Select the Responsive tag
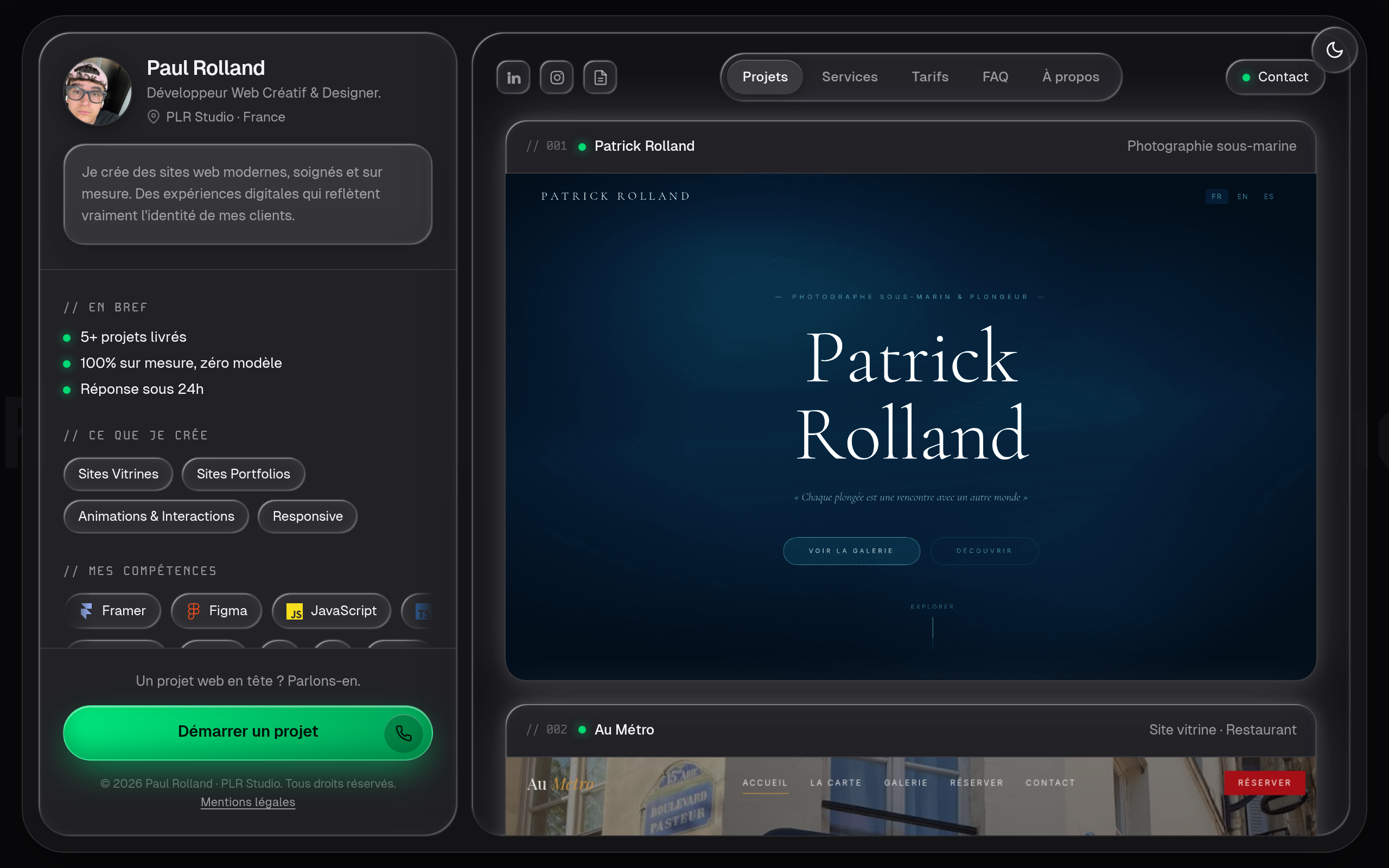Viewport: 1389px width, 868px height. 308,516
